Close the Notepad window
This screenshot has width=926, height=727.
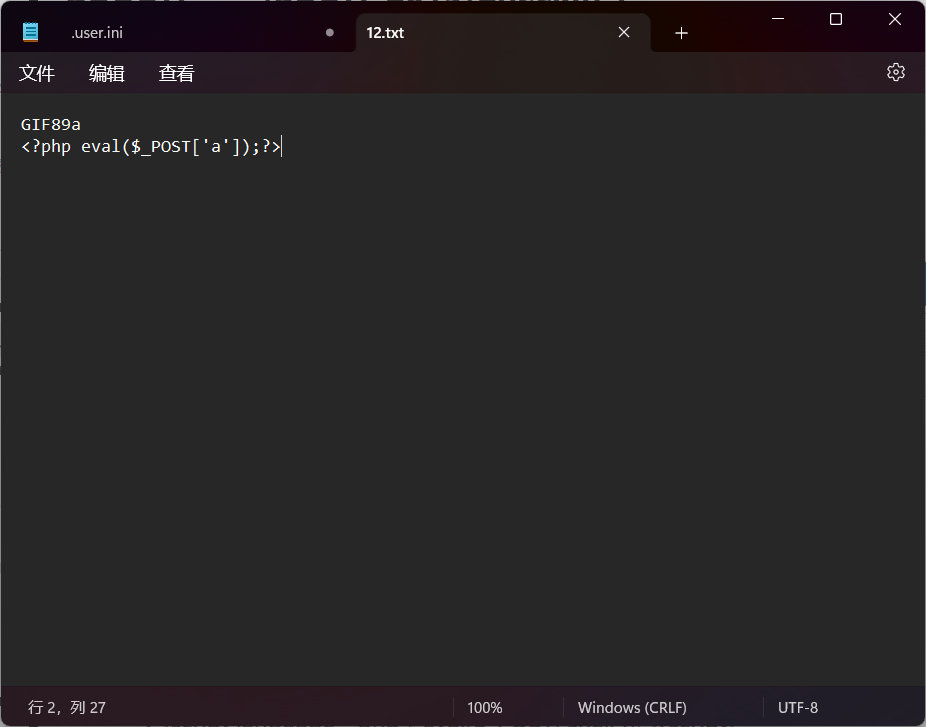click(x=895, y=19)
